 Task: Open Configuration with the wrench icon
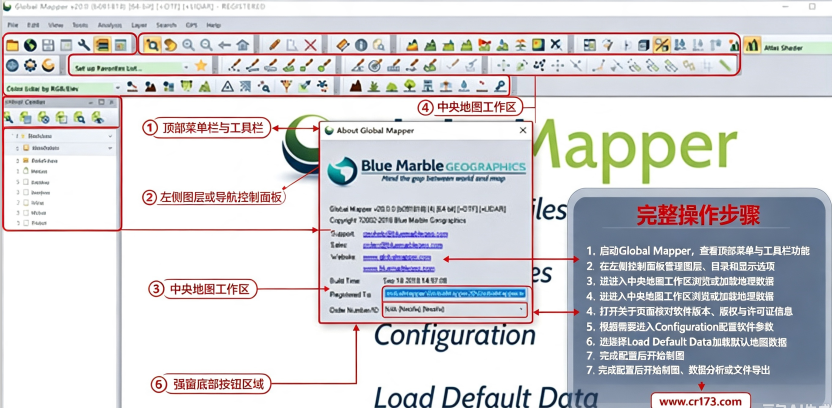83,45
